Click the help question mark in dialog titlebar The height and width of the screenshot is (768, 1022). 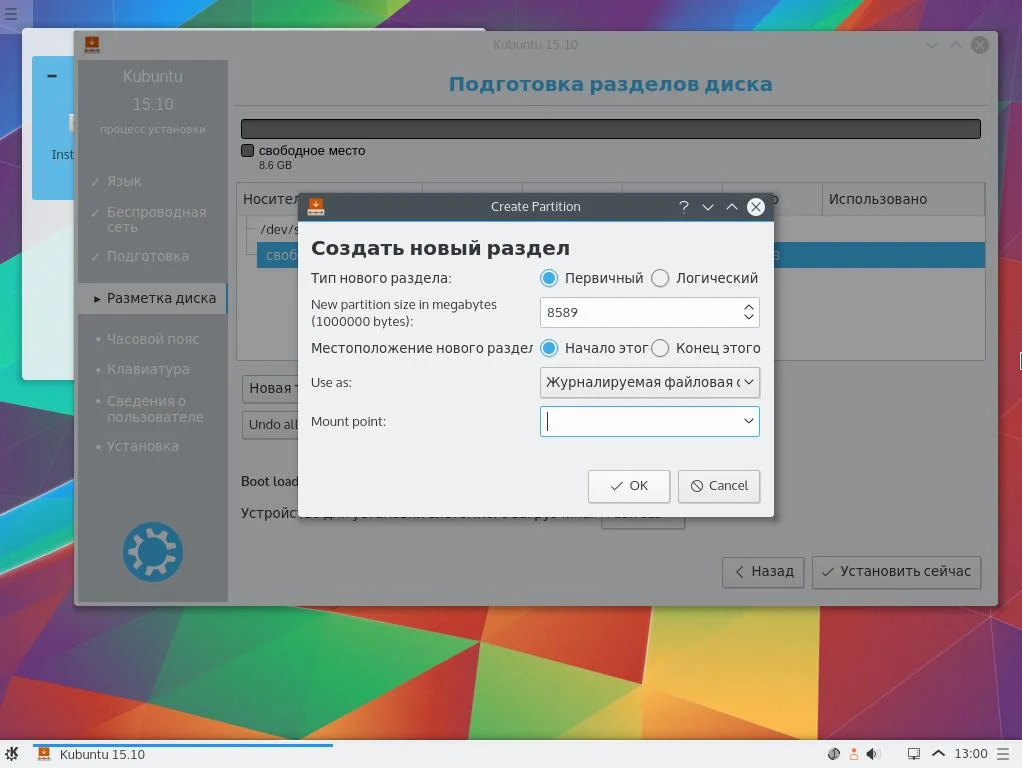click(684, 207)
